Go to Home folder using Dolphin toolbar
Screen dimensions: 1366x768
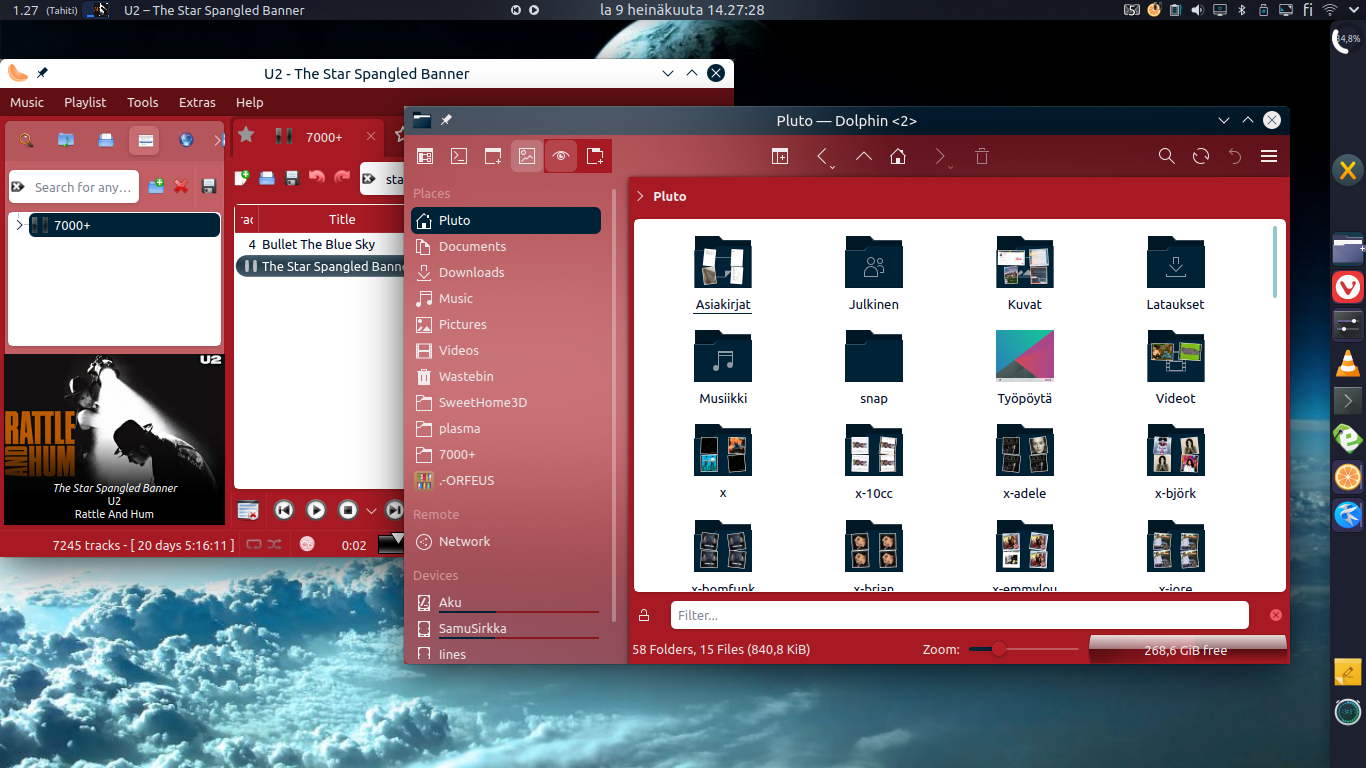(898, 156)
